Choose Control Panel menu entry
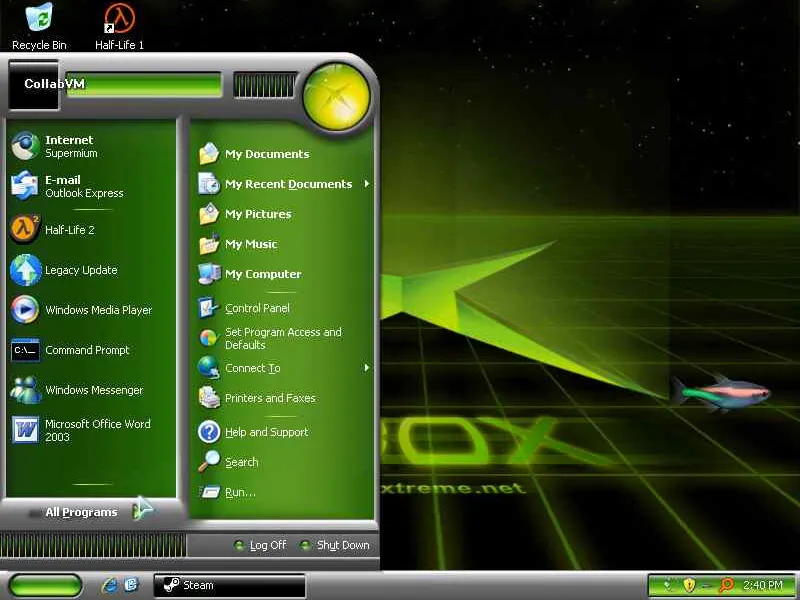The image size is (800, 600). pos(282,308)
